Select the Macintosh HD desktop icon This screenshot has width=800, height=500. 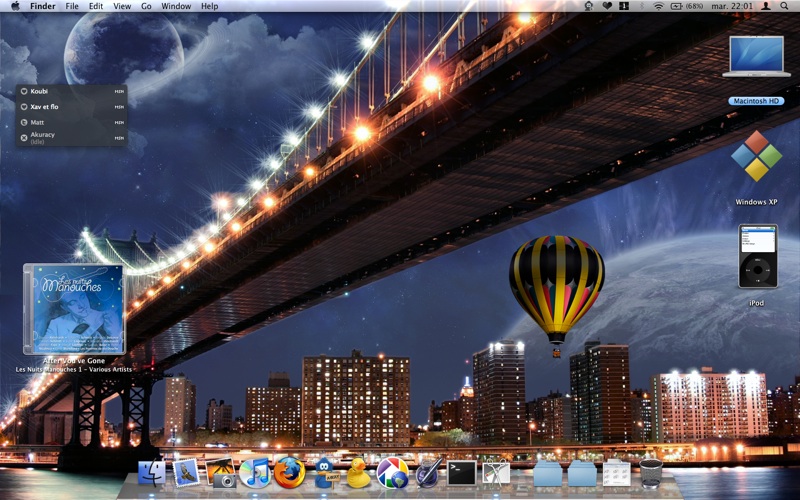click(x=756, y=70)
